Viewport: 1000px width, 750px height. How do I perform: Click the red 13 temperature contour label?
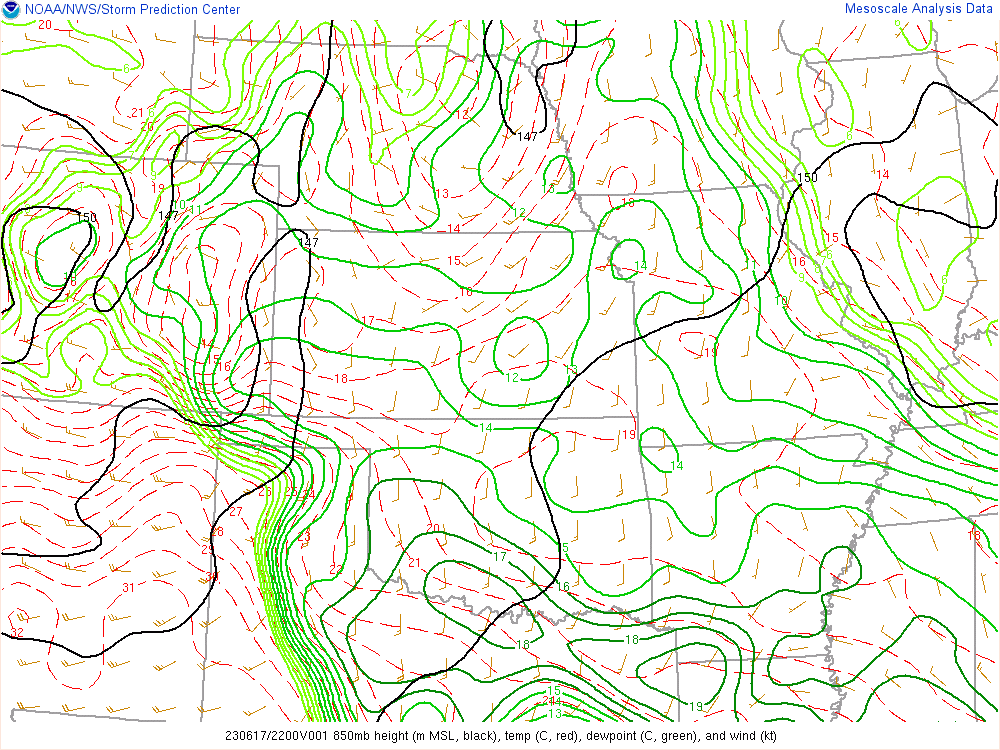pos(442,193)
